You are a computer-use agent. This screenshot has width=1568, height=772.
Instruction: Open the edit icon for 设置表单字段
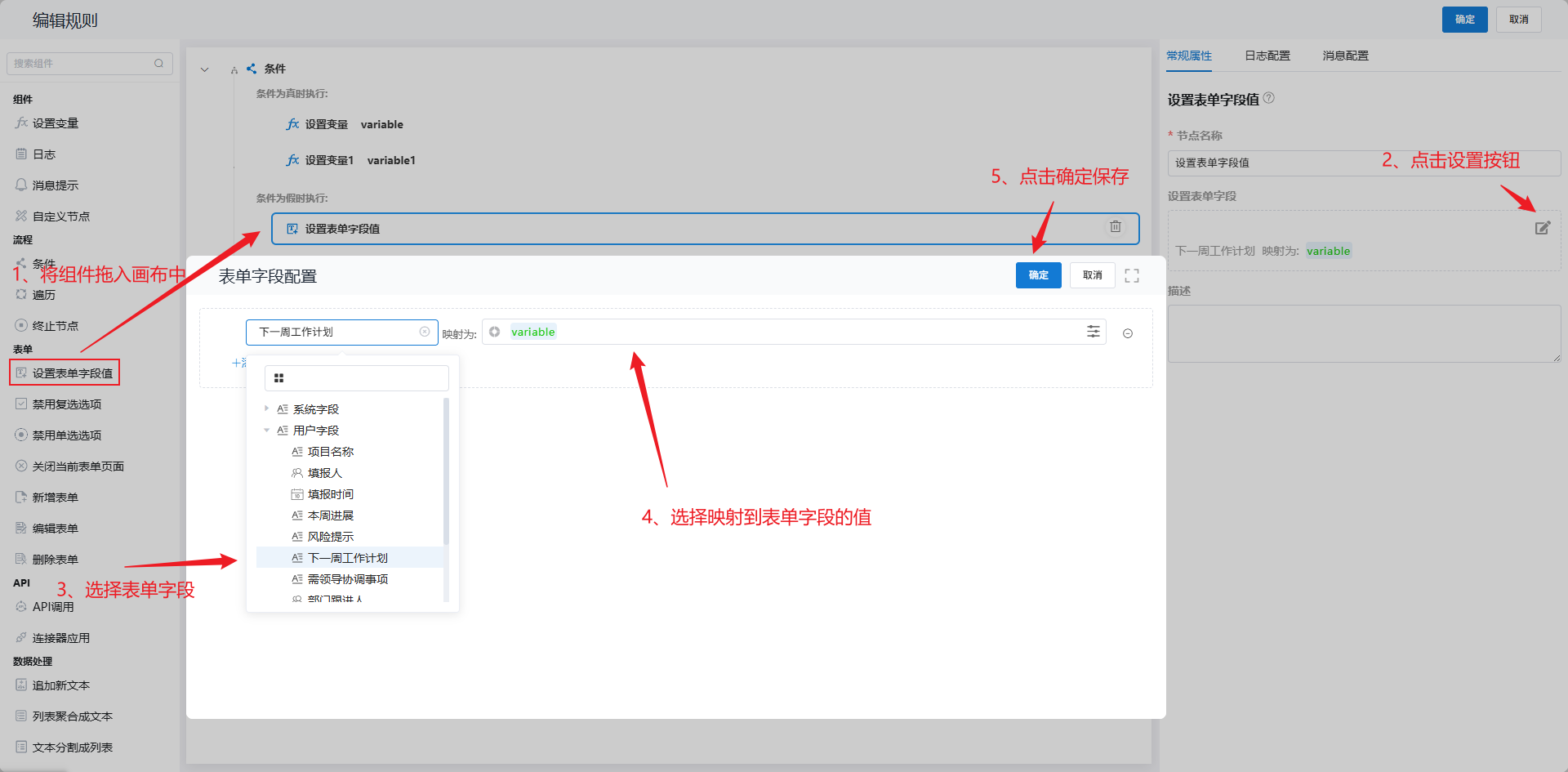pyautogui.click(x=1542, y=228)
